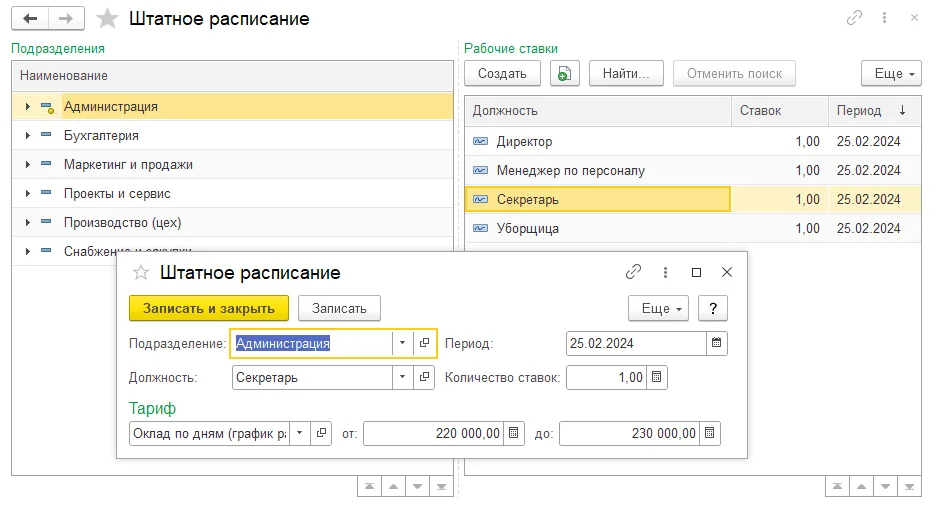
Task: Open main window three-dot menu
Action: pos(884,18)
